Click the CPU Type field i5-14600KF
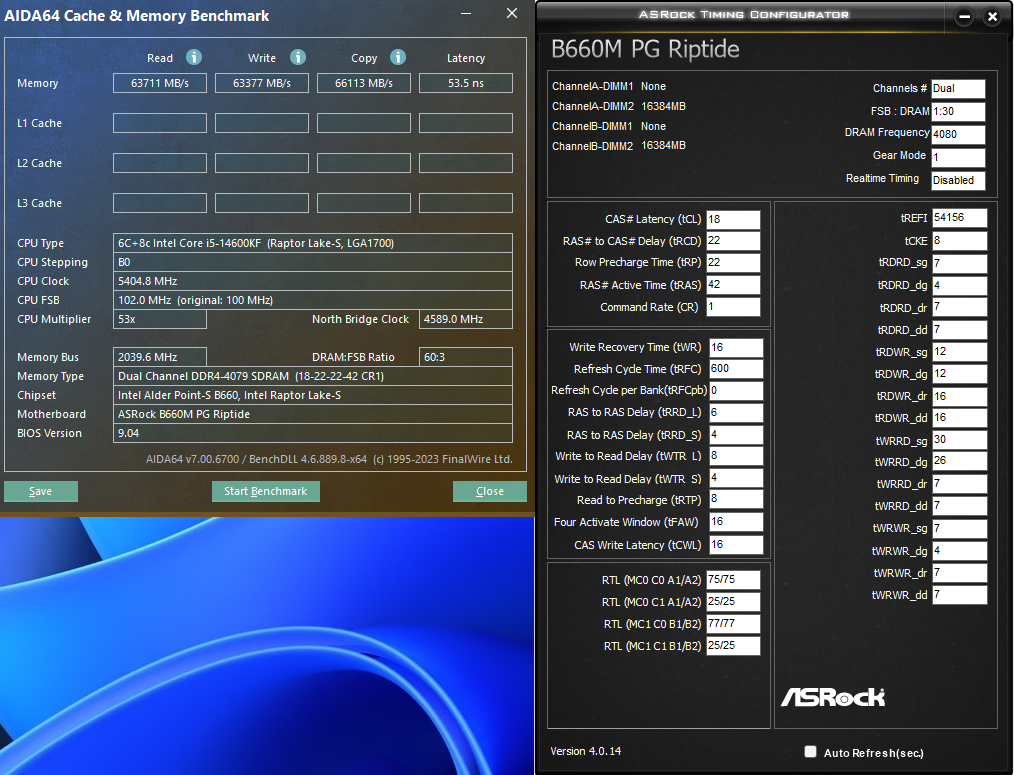Image resolution: width=1014 pixels, height=775 pixels. click(312, 243)
